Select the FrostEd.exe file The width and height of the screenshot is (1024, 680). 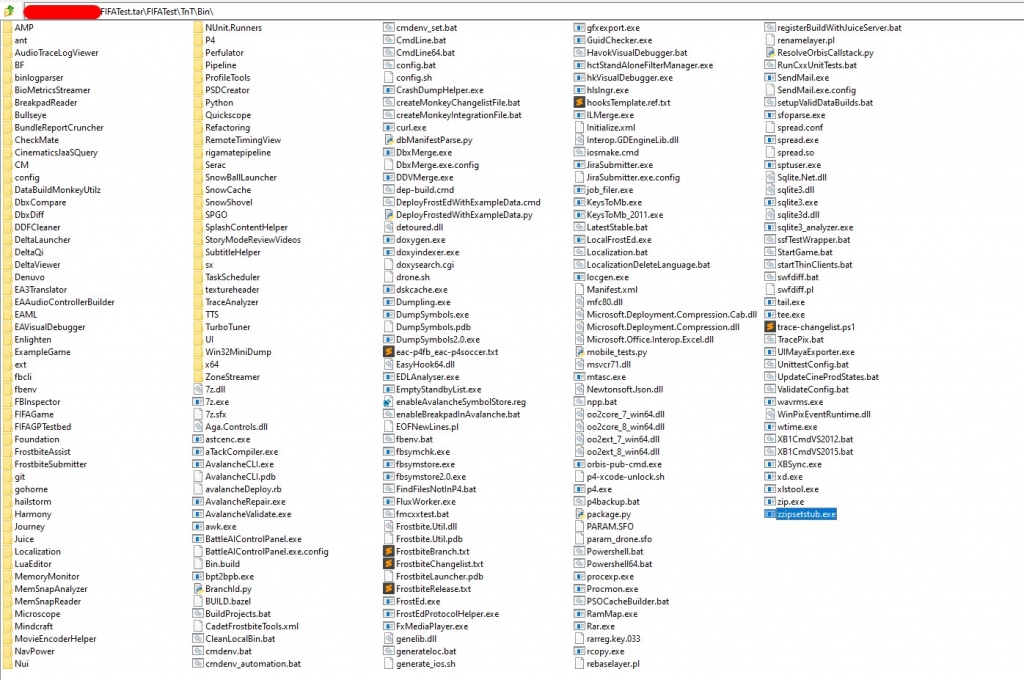point(417,602)
